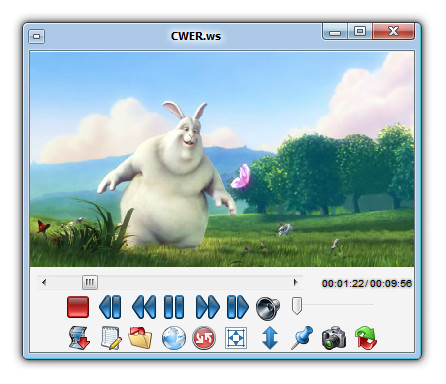Pin window on top with pushpin icon

tap(302, 338)
